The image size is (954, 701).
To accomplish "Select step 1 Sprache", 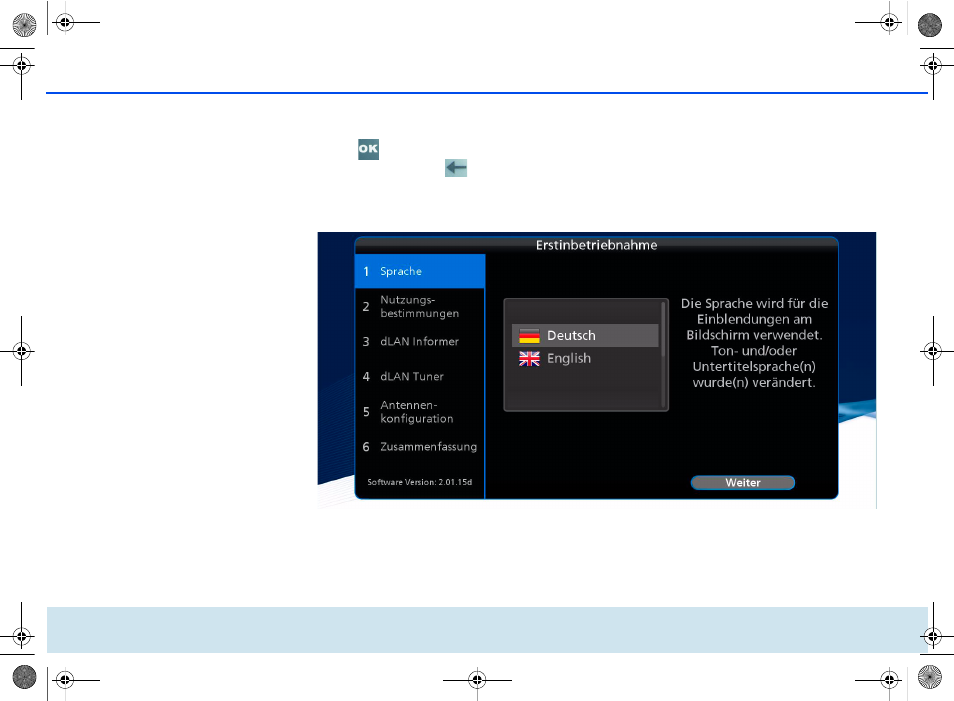I will coord(420,271).
